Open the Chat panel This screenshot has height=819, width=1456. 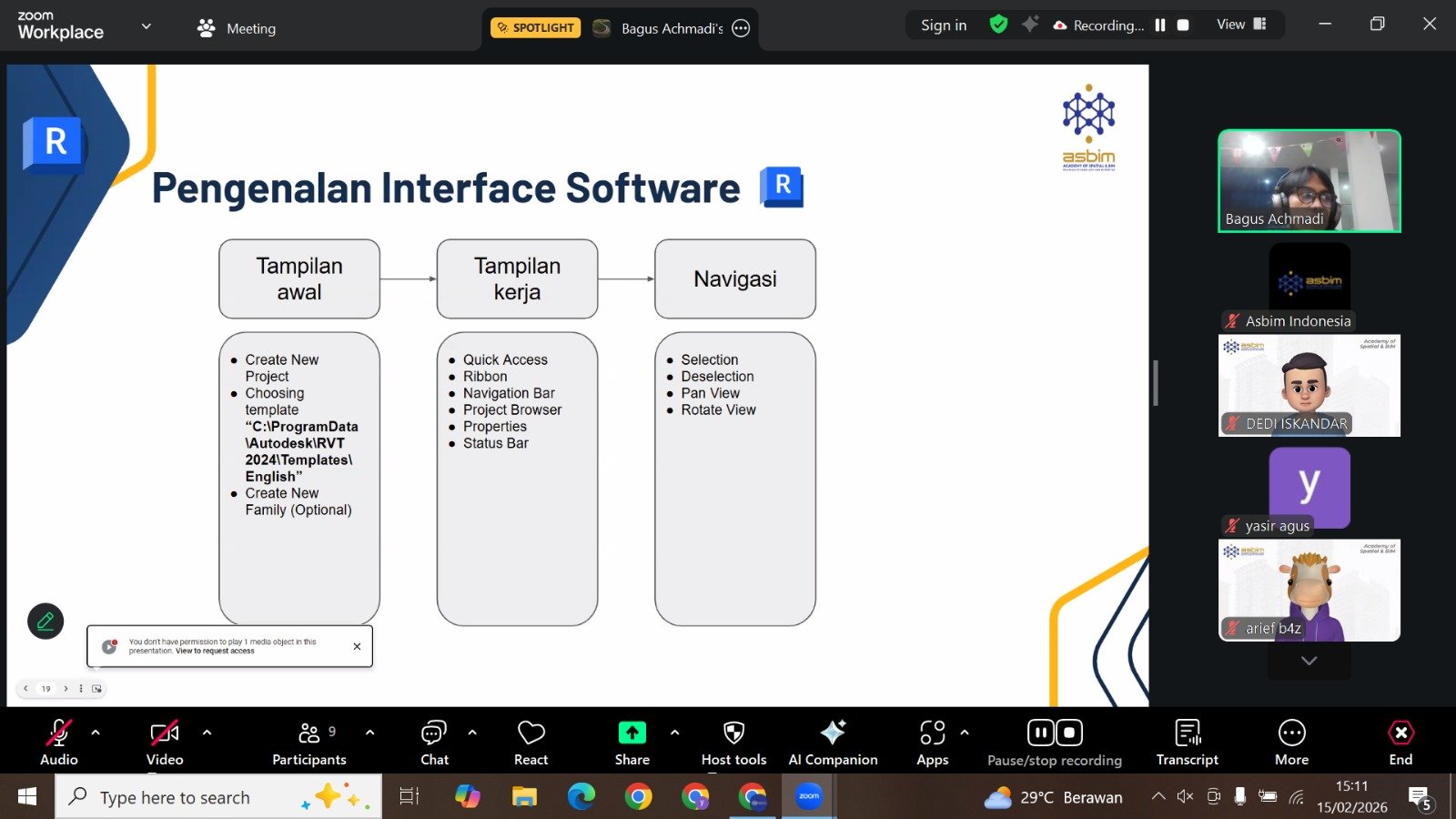(x=434, y=742)
